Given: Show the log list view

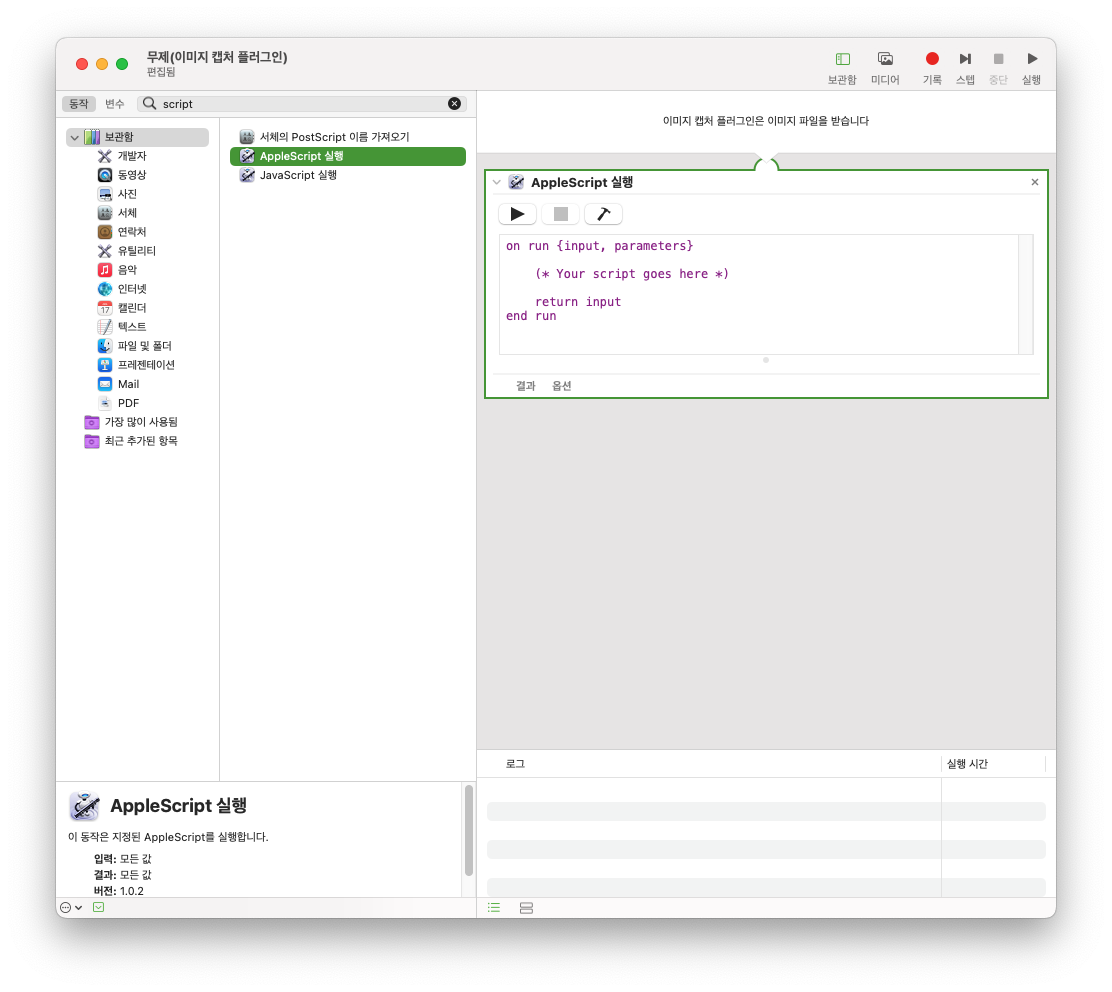Looking at the screenshot, I should point(494,908).
